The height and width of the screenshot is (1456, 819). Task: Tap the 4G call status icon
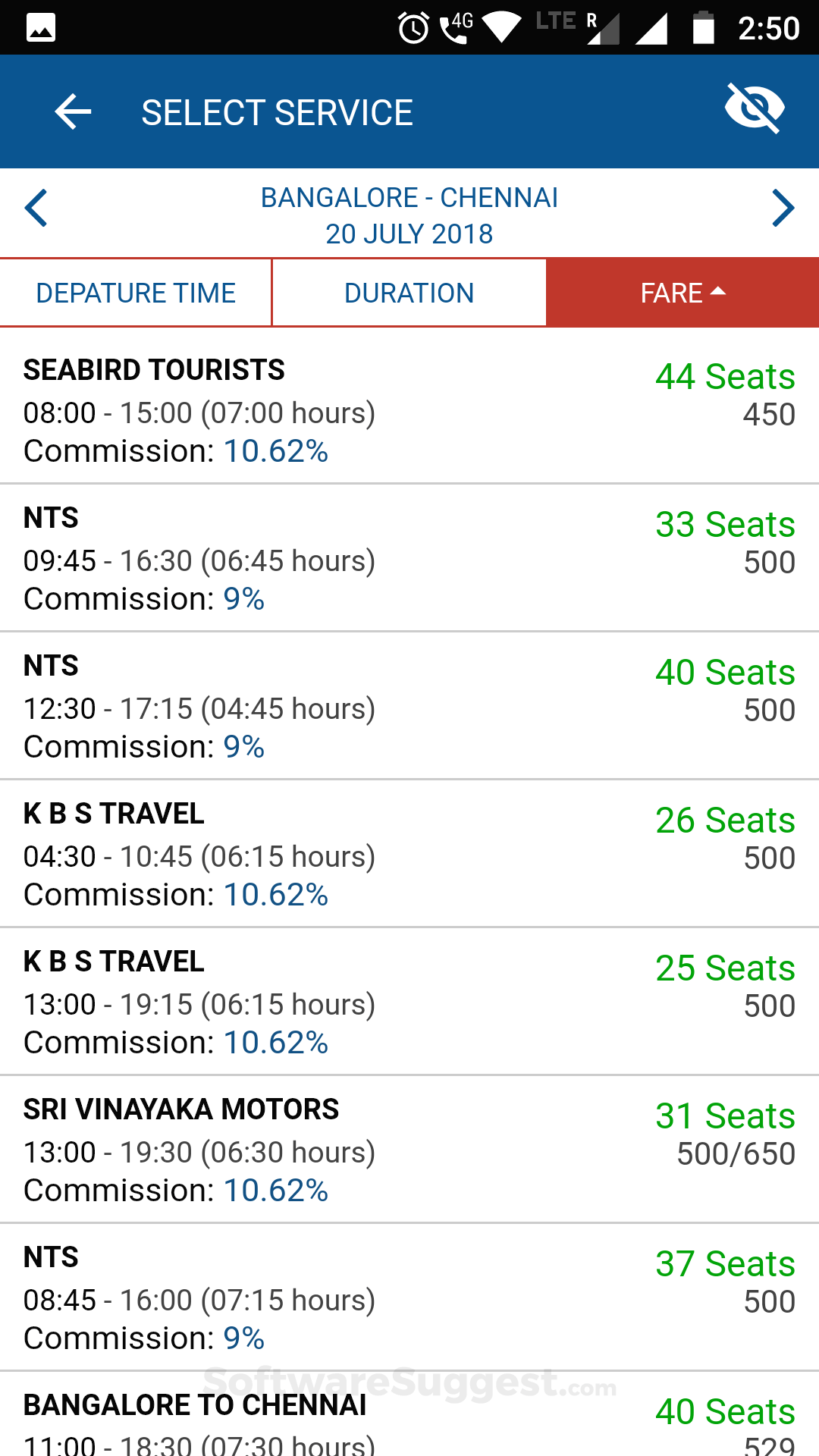pyautogui.click(x=456, y=27)
